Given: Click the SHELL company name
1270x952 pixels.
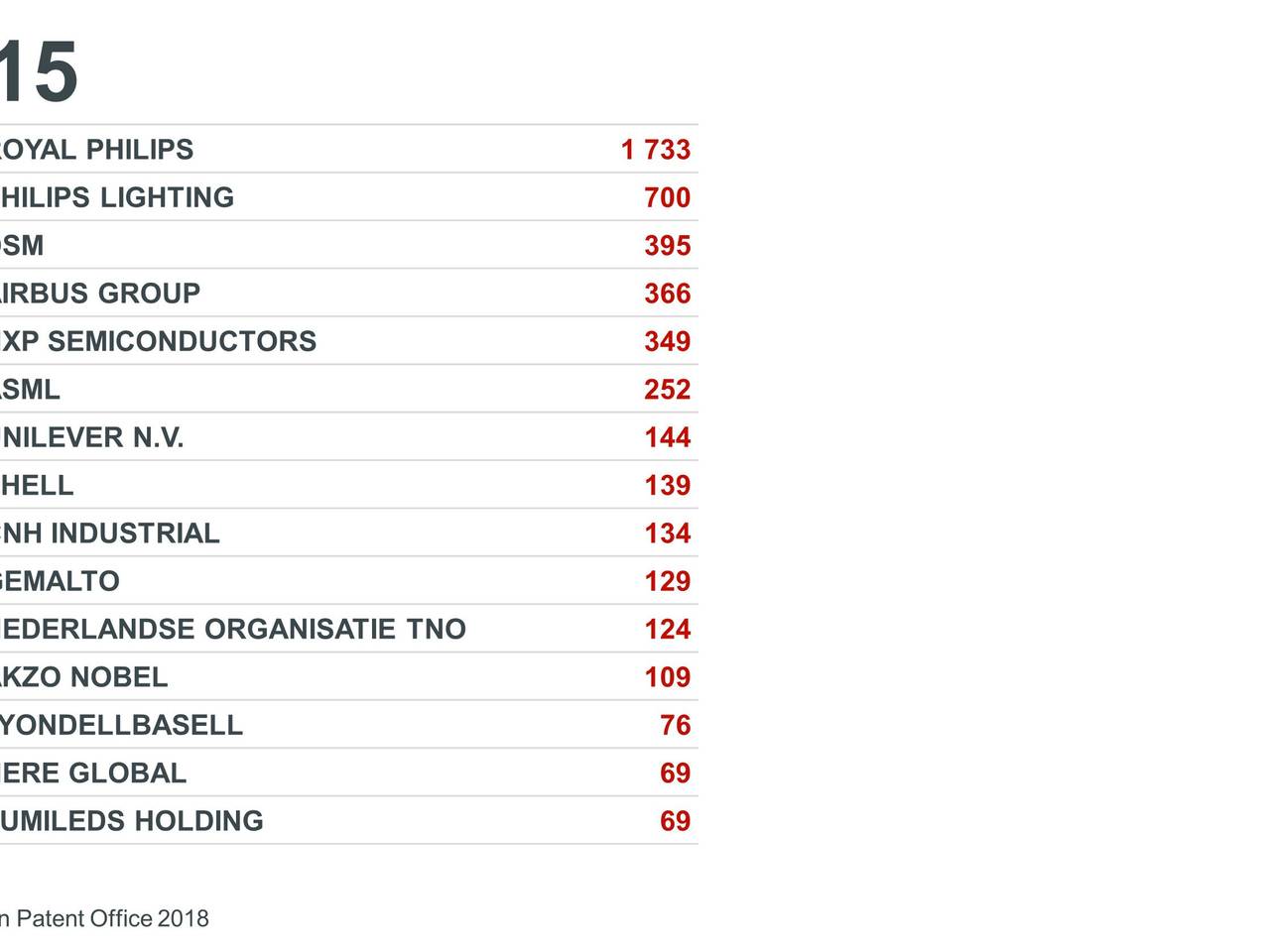Looking at the screenshot, I should click(x=37, y=485).
